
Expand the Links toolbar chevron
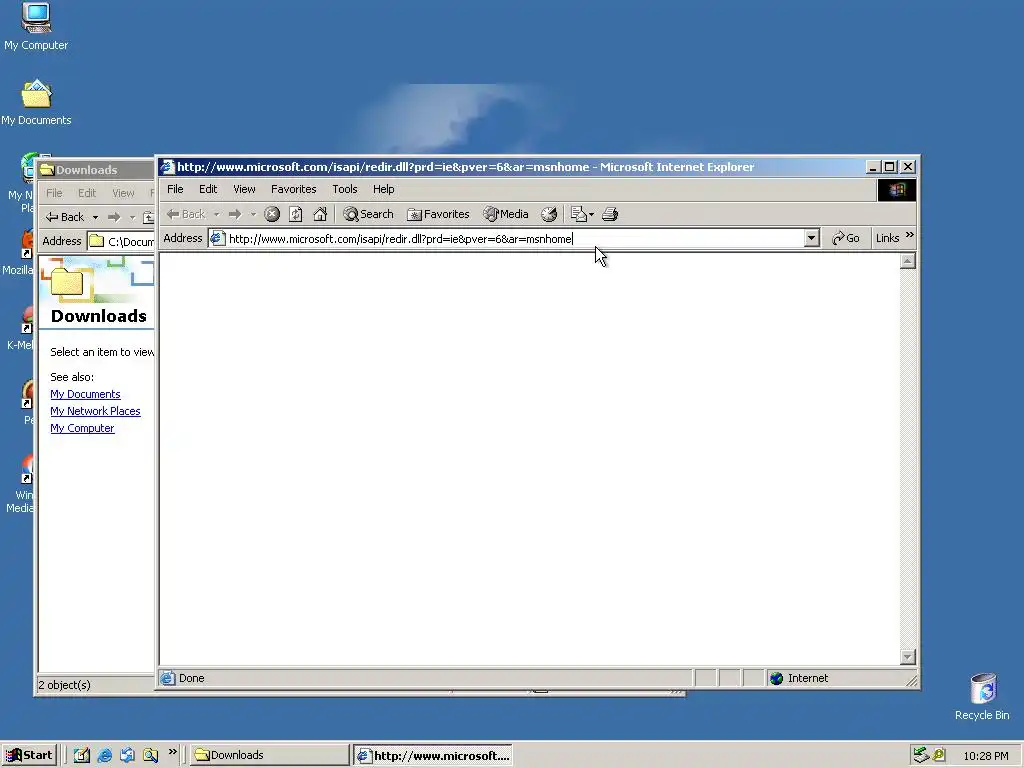[x=910, y=235]
